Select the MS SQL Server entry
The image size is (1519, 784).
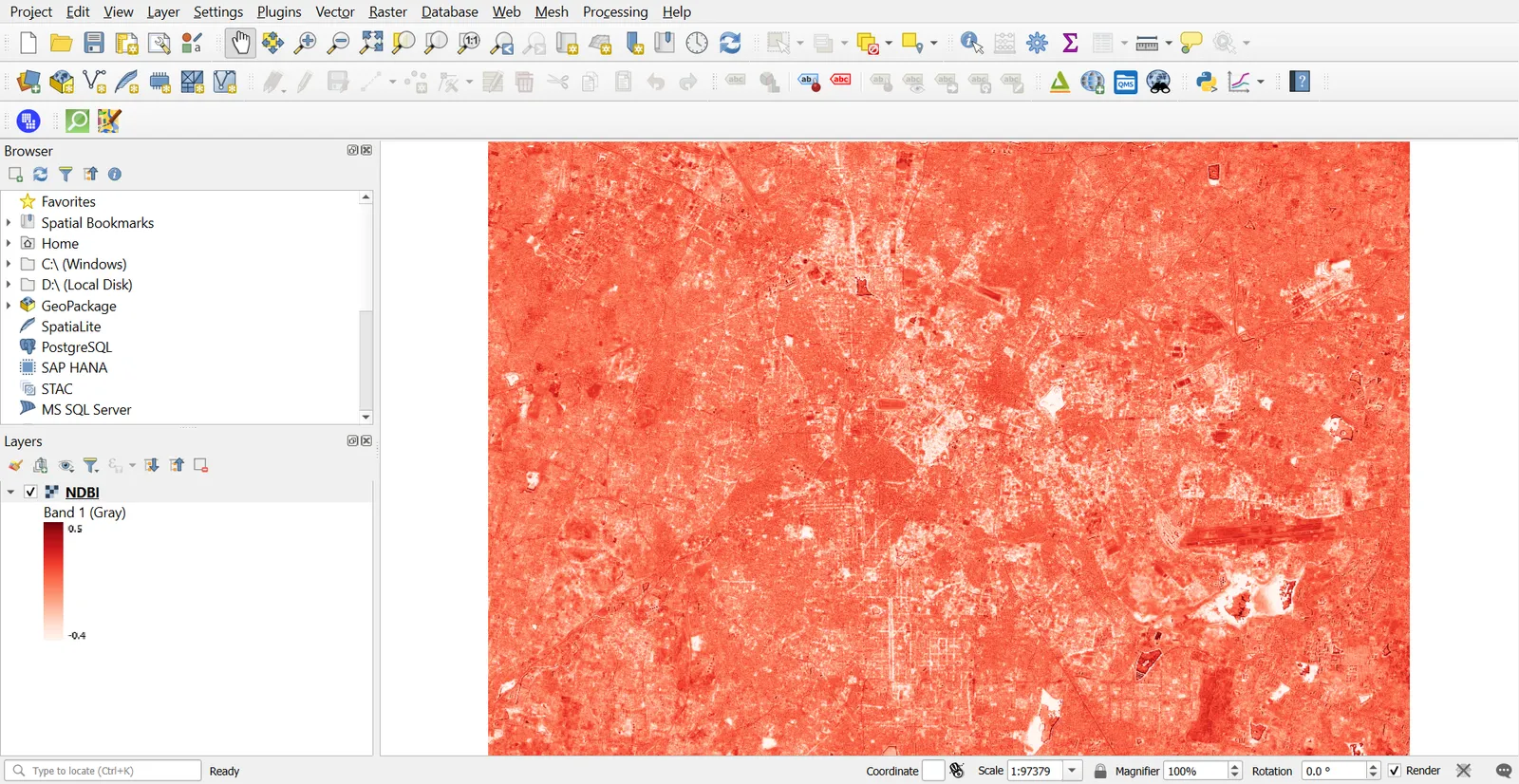pyautogui.click(x=86, y=410)
